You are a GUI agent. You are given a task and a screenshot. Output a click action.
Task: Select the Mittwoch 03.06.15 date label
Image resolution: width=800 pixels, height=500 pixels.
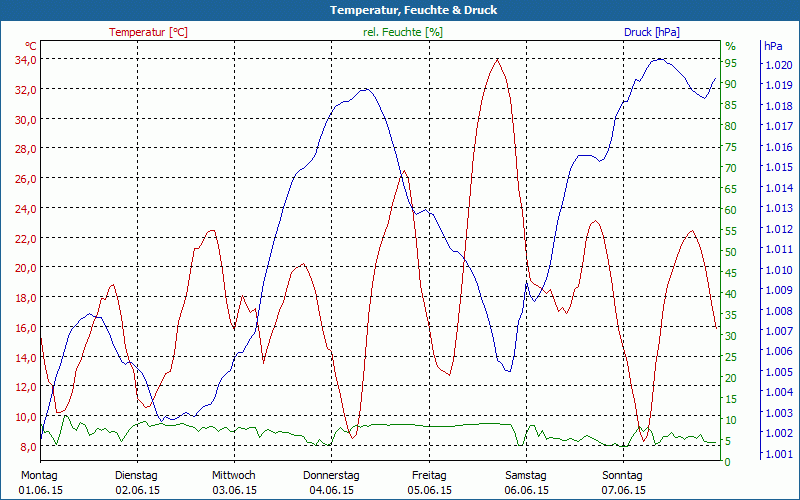click(x=234, y=483)
